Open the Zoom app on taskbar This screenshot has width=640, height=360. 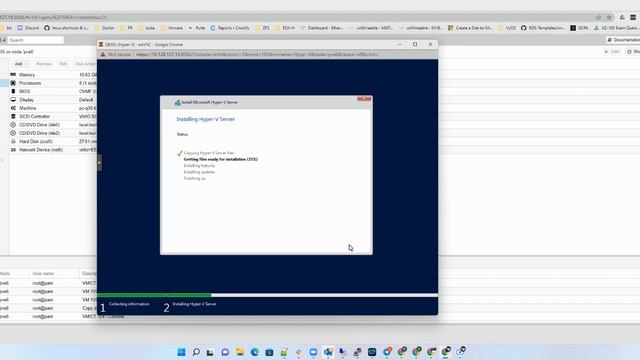pos(313,352)
